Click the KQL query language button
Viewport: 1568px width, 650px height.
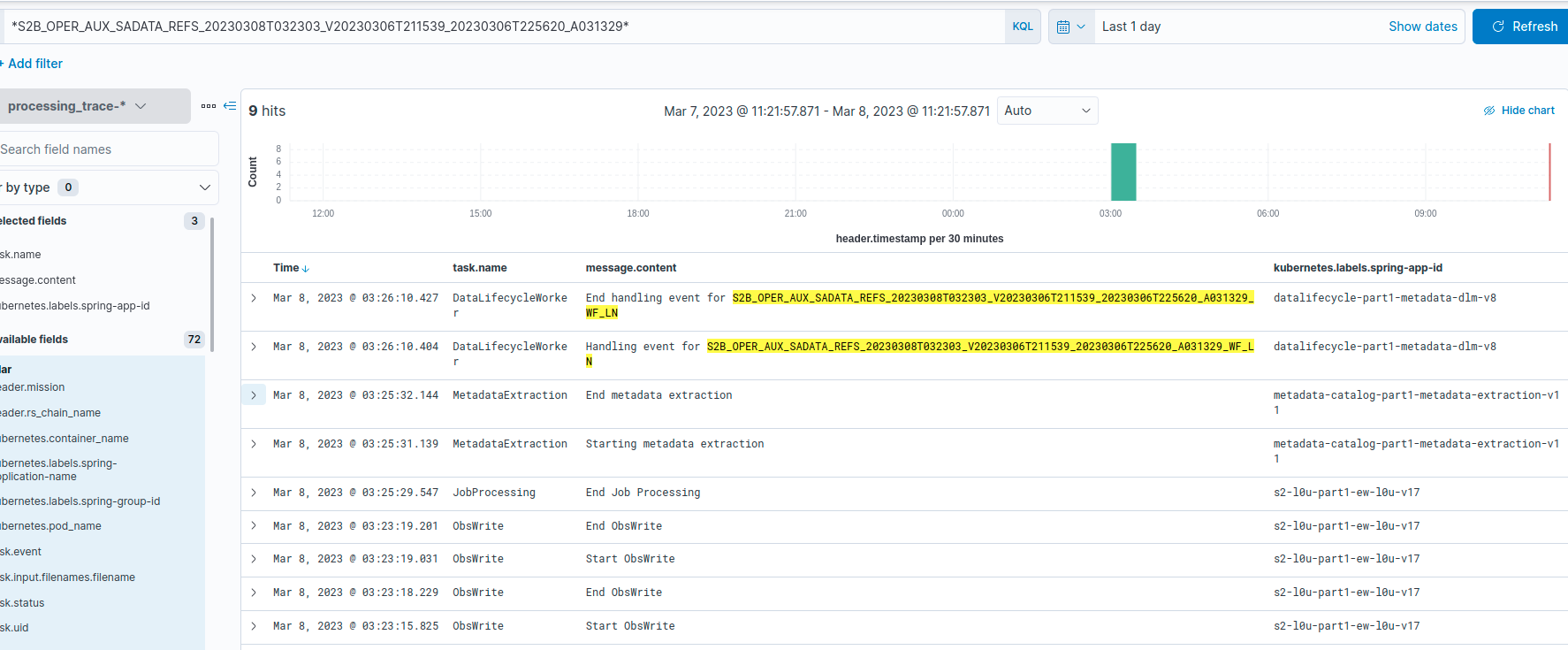coord(1023,27)
